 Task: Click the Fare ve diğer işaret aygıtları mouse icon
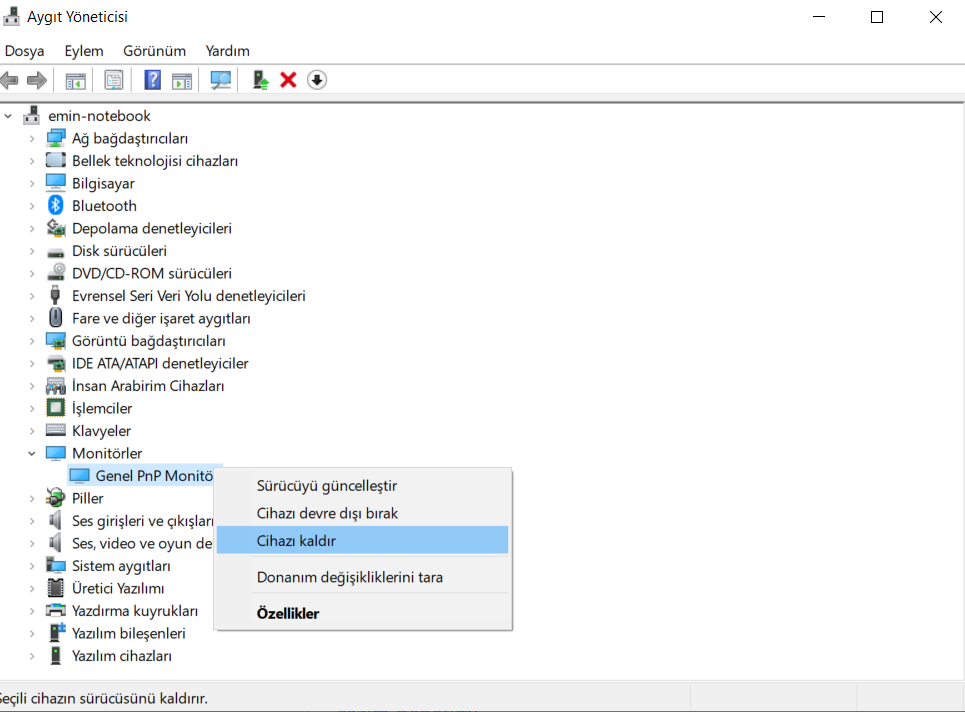[55, 318]
